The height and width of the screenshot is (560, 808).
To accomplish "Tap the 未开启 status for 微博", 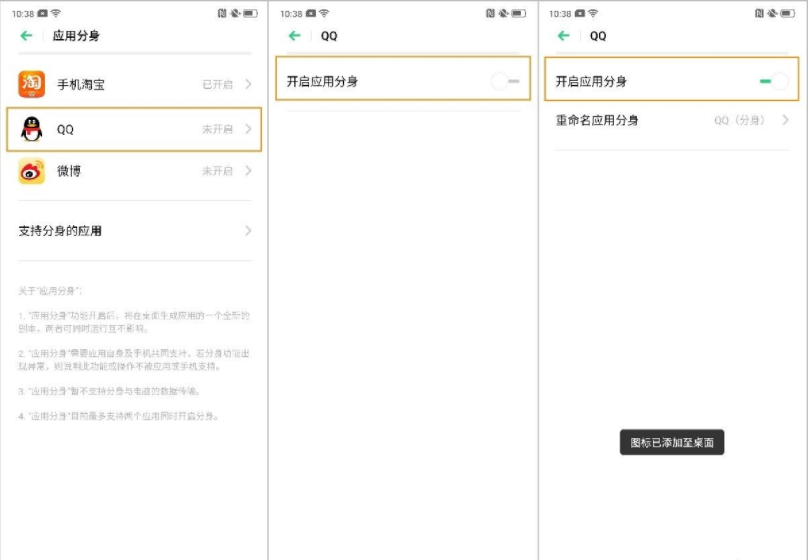I will tap(217, 171).
